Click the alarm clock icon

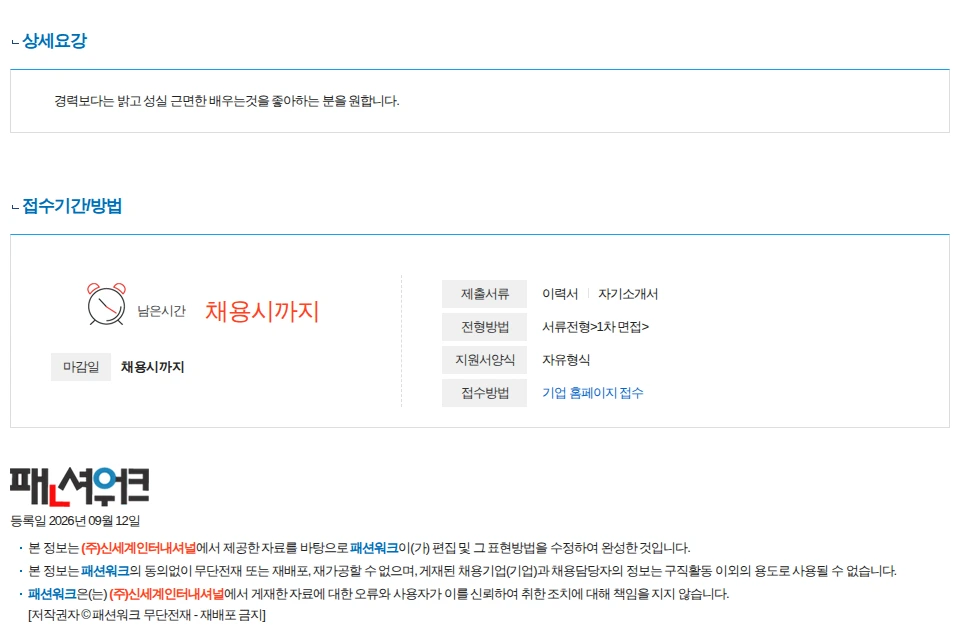click(x=107, y=304)
